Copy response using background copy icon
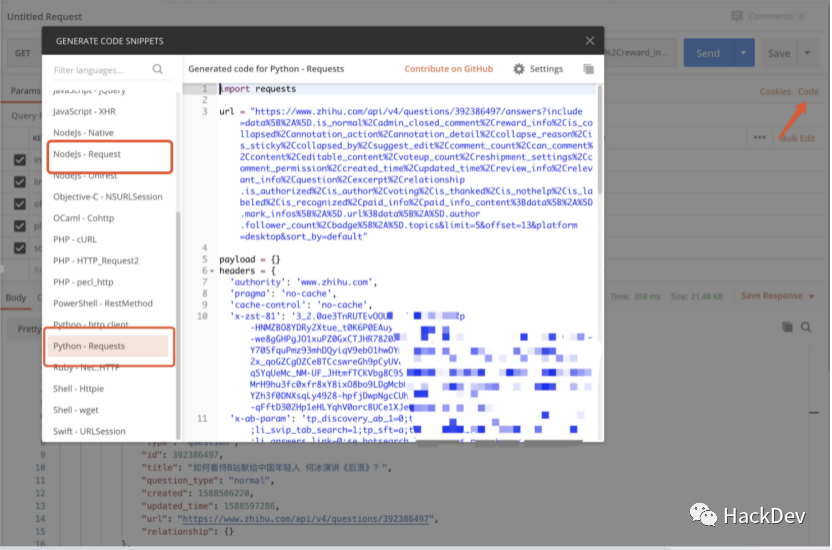Viewport: 832px width, 550px height. (x=787, y=327)
